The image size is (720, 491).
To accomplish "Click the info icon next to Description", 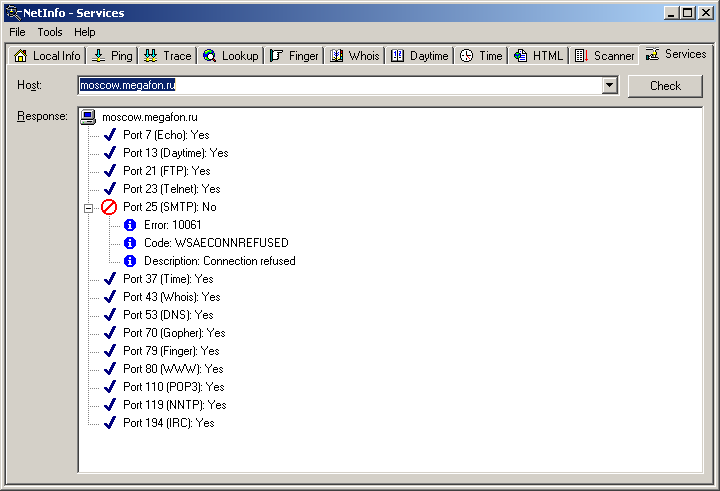I will click(x=130, y=261).
